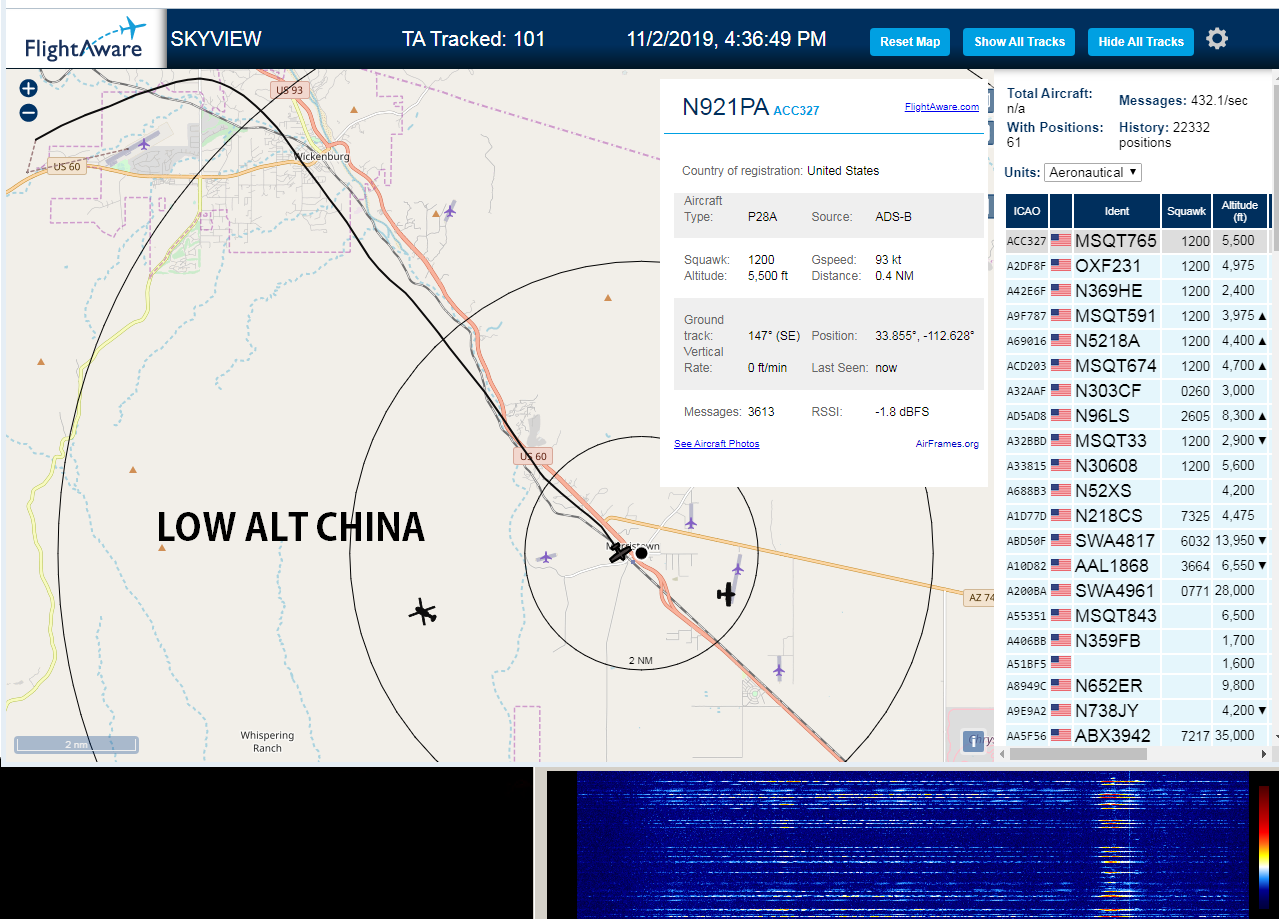This screenshot has height=919, width=1279.
Task: Select the MSQT674 aircraft row
Action: click(1137, 366)
